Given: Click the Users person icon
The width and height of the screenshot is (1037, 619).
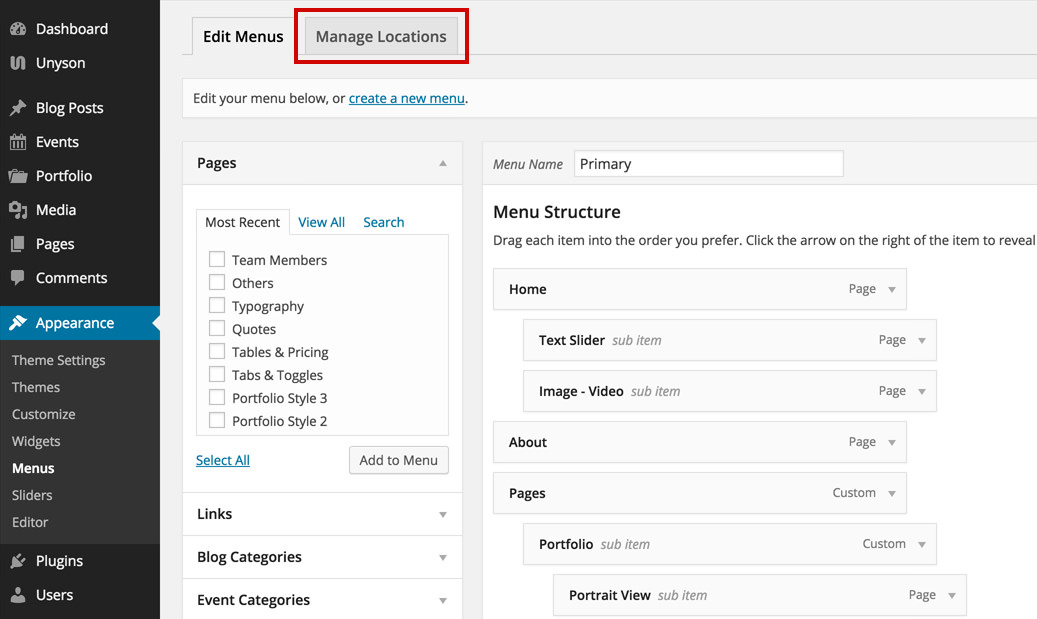Looking at the screenshot, I should (18, 595).
